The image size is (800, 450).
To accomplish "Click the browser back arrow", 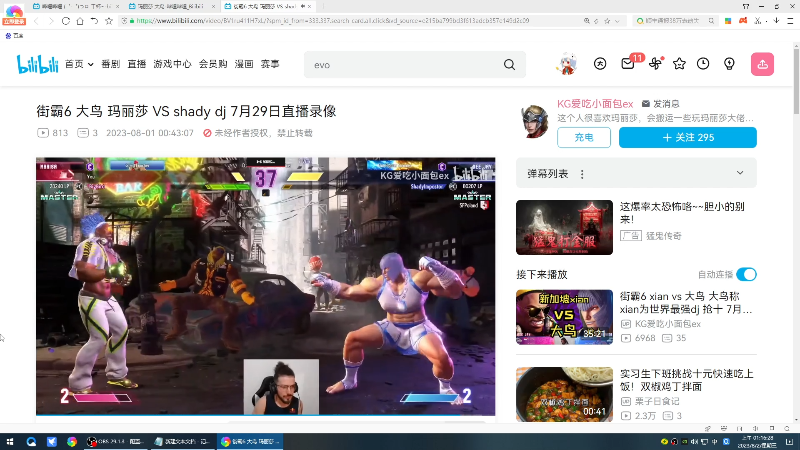I will pyautogui.click(x=36, y=21).
